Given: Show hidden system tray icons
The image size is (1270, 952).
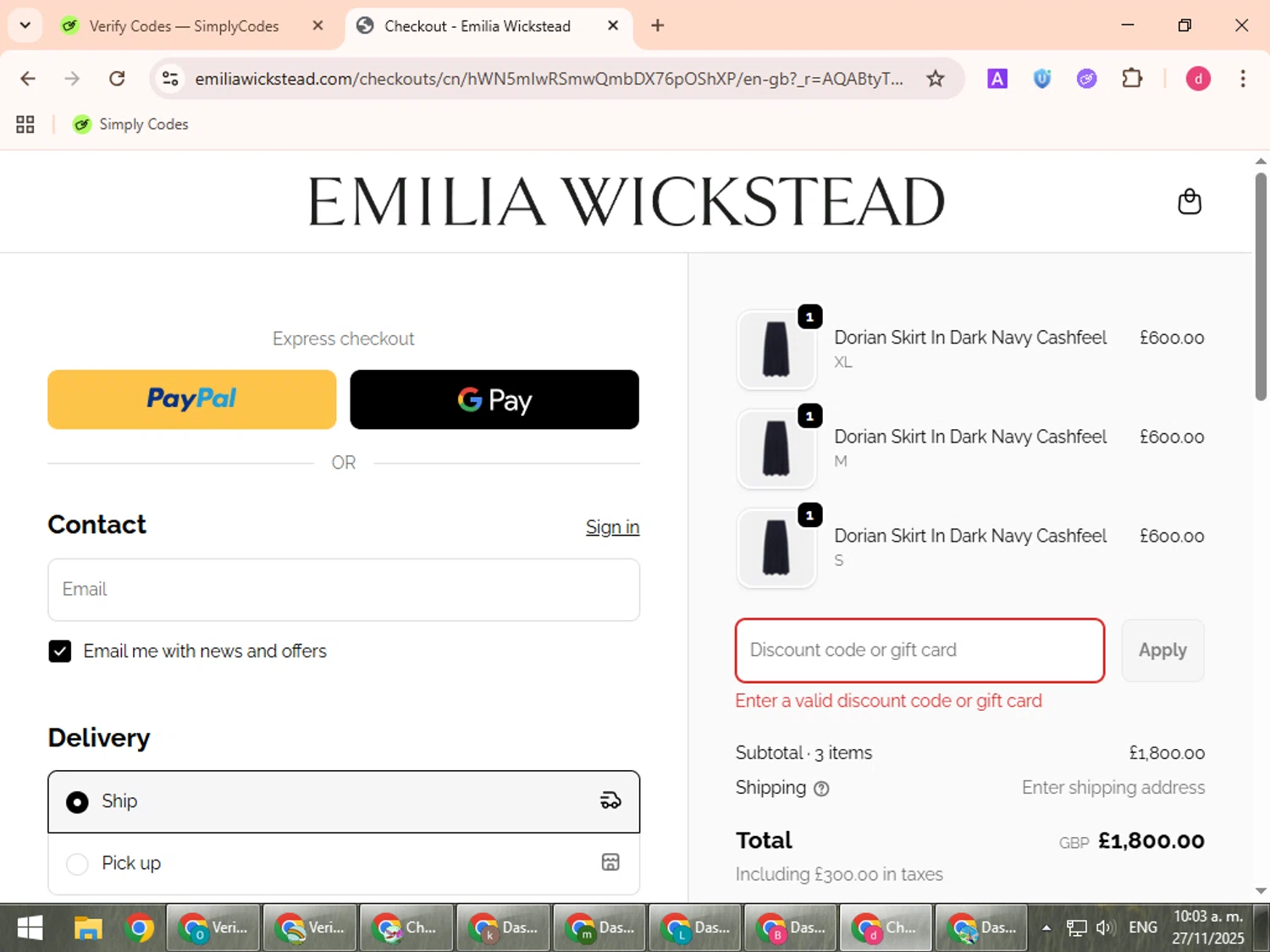Looking at the screenshot, I should (1046, 927).
